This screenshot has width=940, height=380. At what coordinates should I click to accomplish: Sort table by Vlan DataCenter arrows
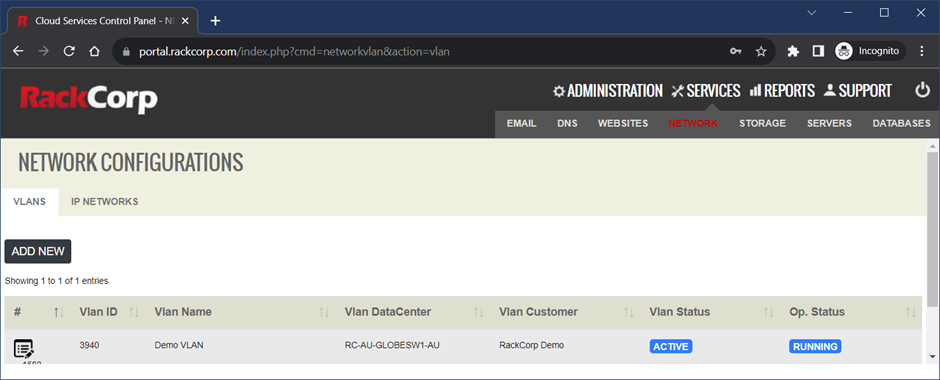[478, 312]
